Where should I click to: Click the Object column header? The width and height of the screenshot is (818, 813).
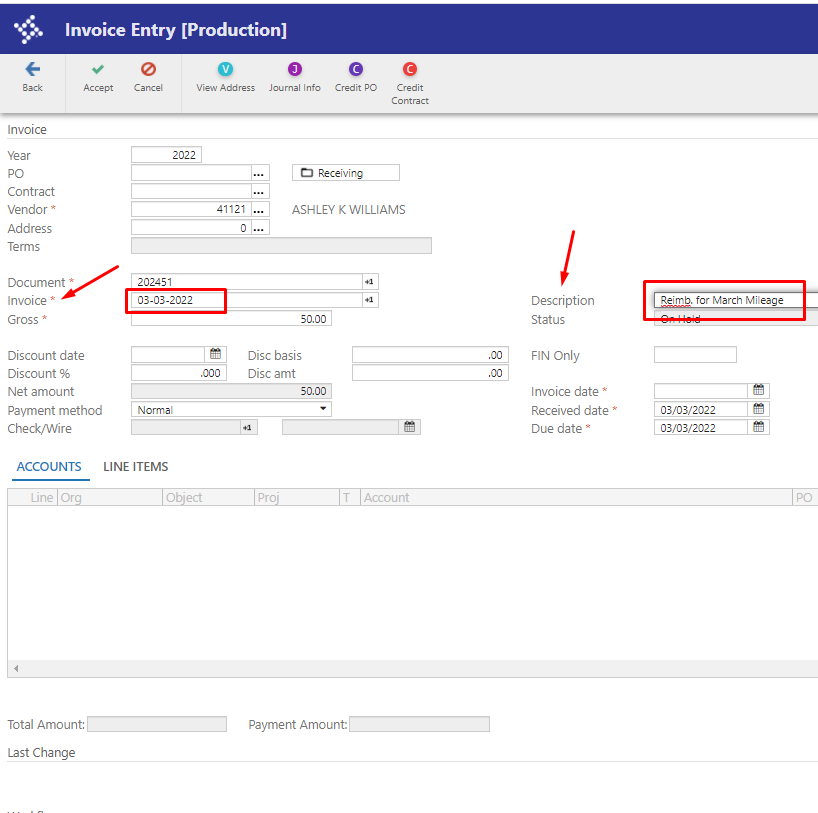208,497
